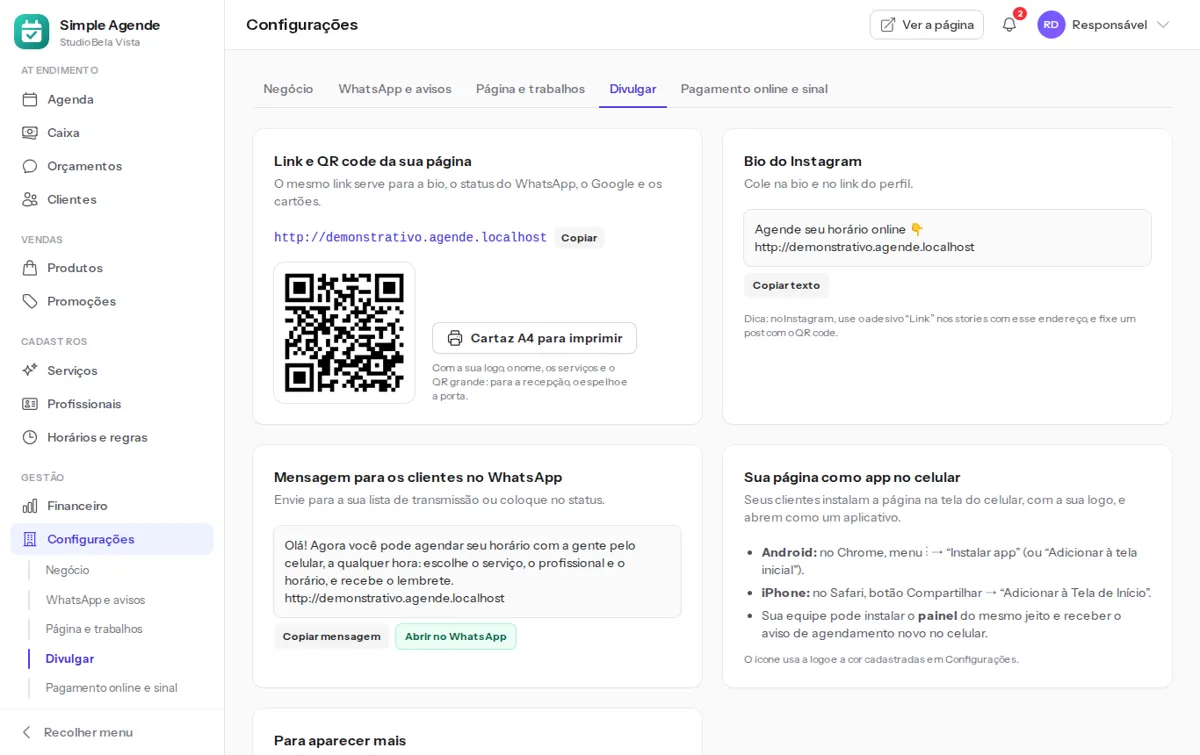Open Pagamento online e sinal sidebar item
The image size is (1200, 755).
click(111, 688)
